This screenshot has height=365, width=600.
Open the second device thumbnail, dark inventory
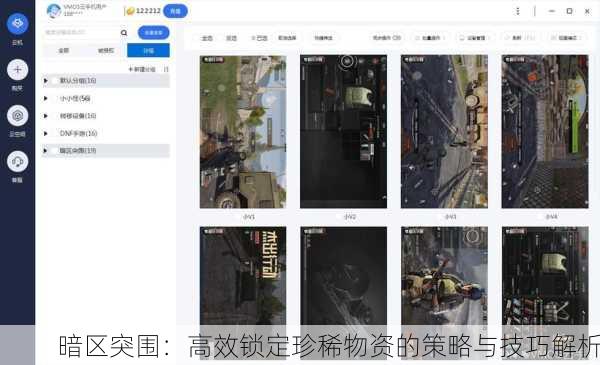click(344, 132)
